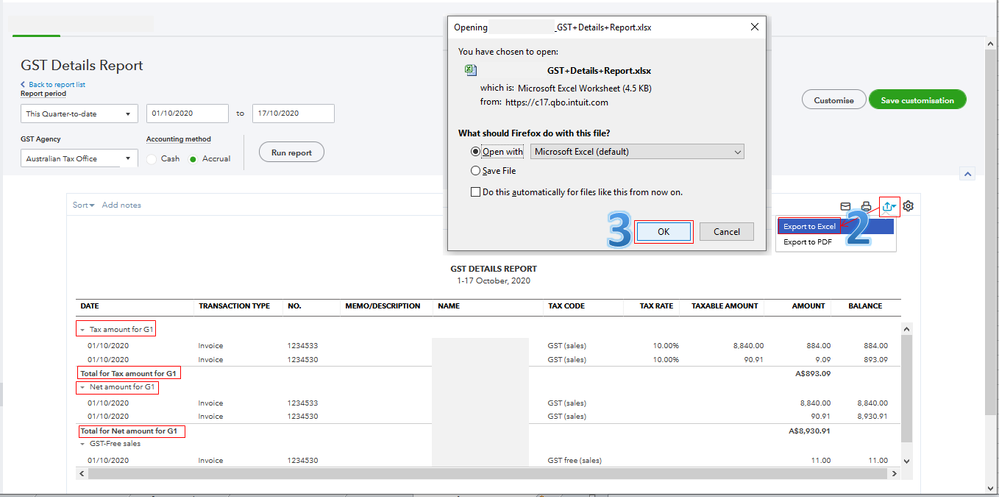This screenshot has width=999, height=497.
Task: Open Microsoft Excel (default) application dropdown
Action: pos(637,152)
